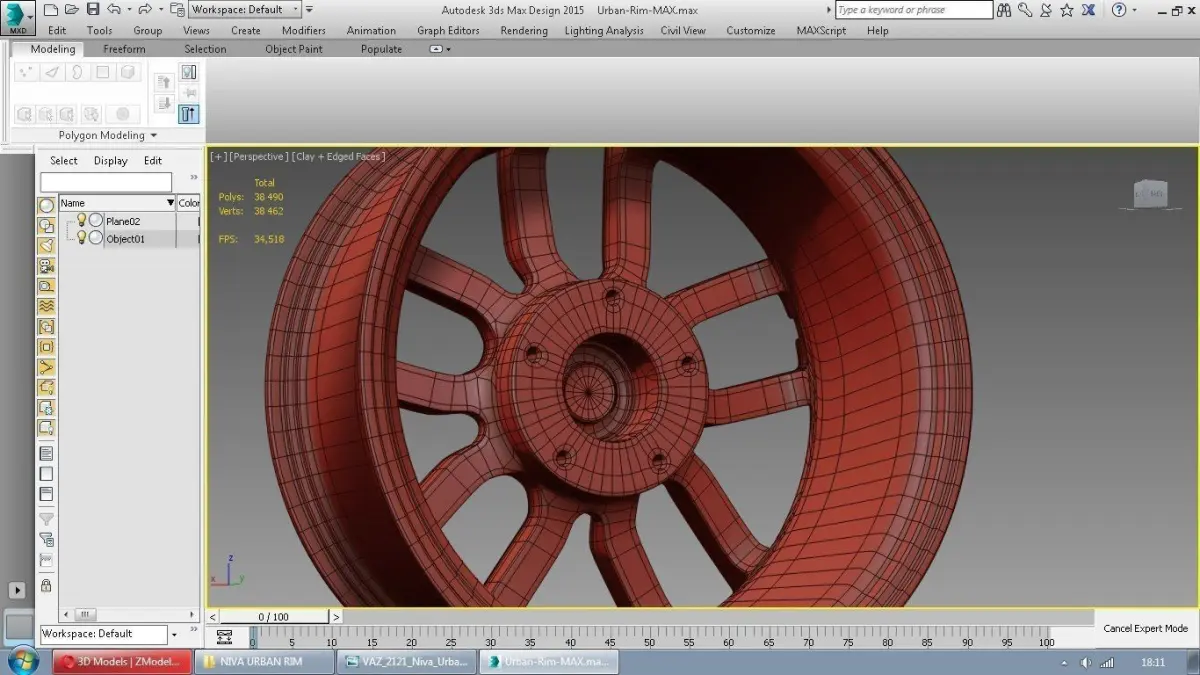Click Modify Mode icon in Polygon Modeling
The width and height of the screenshot is (1200, 675).
189,72
